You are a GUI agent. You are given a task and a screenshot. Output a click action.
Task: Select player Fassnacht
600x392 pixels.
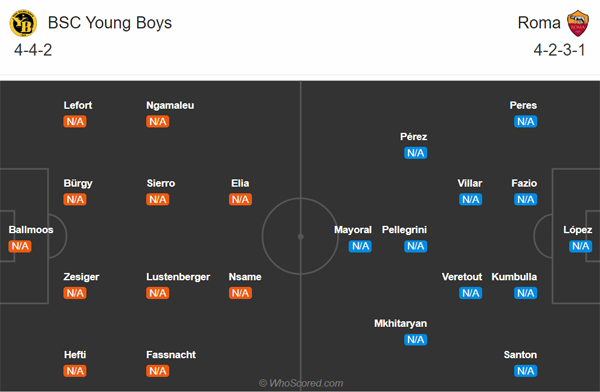[x=171, y=355]
